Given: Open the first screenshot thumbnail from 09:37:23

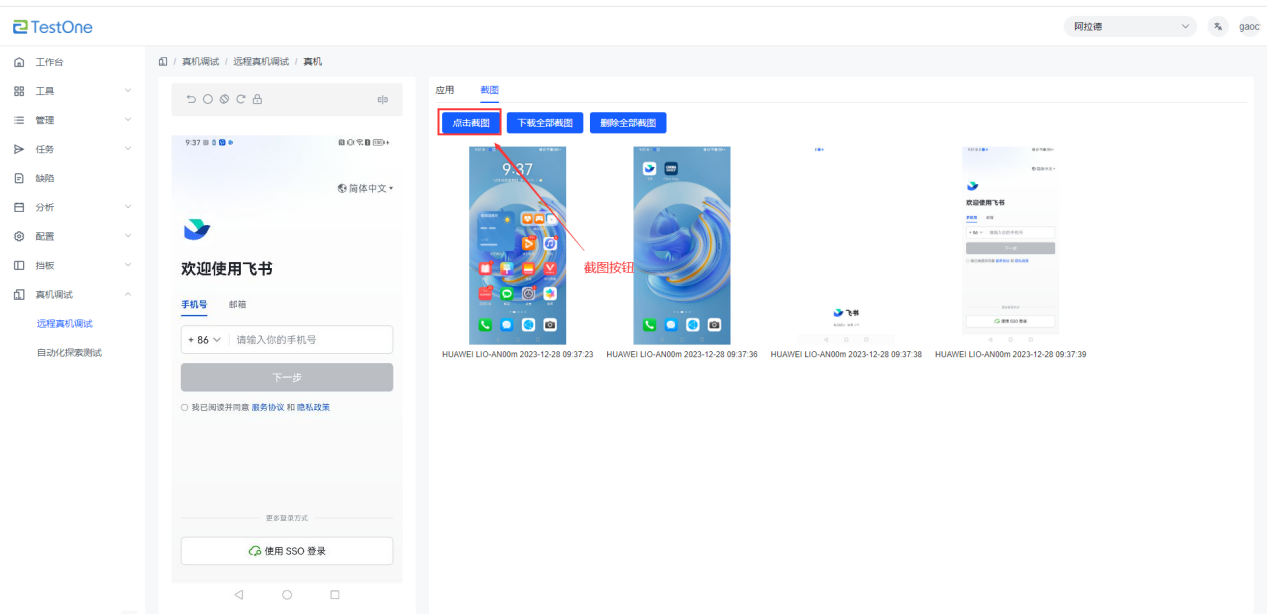Looking at the screenshot, I should (517, 245).
